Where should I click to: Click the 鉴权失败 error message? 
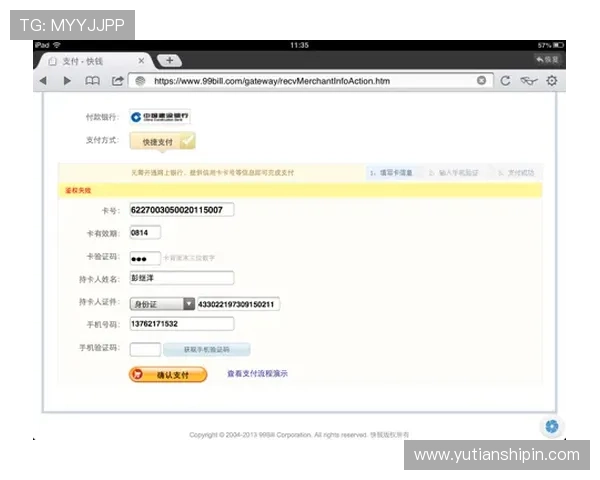tap(78, 190)
